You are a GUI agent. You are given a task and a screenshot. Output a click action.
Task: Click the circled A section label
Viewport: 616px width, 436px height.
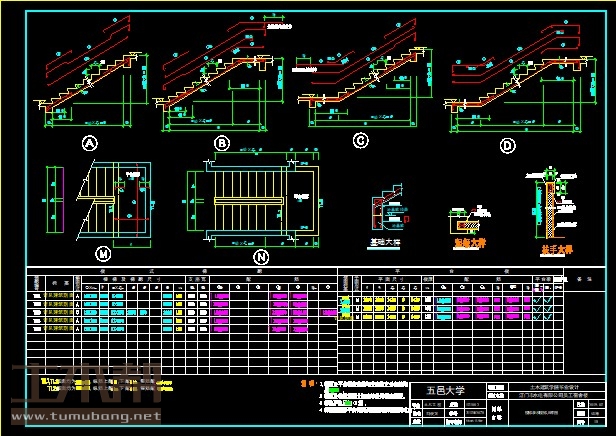(89, 144)
